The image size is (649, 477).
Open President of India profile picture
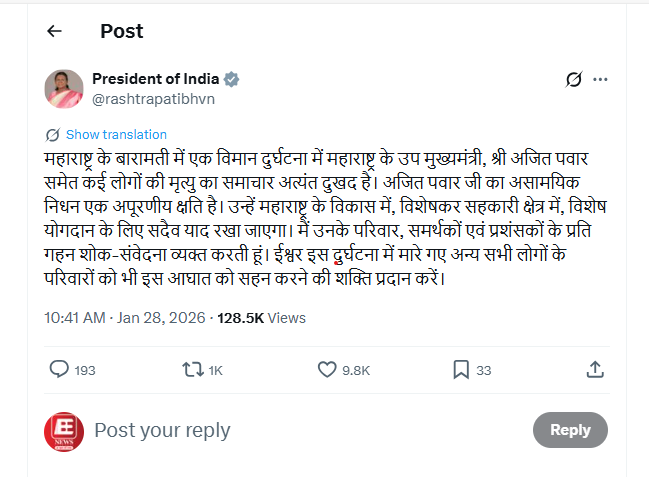pos(63,89)
